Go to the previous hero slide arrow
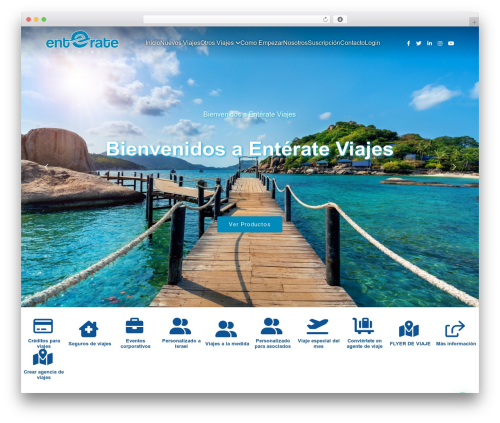This screenshot has height=423, width=500. point(47,166)
